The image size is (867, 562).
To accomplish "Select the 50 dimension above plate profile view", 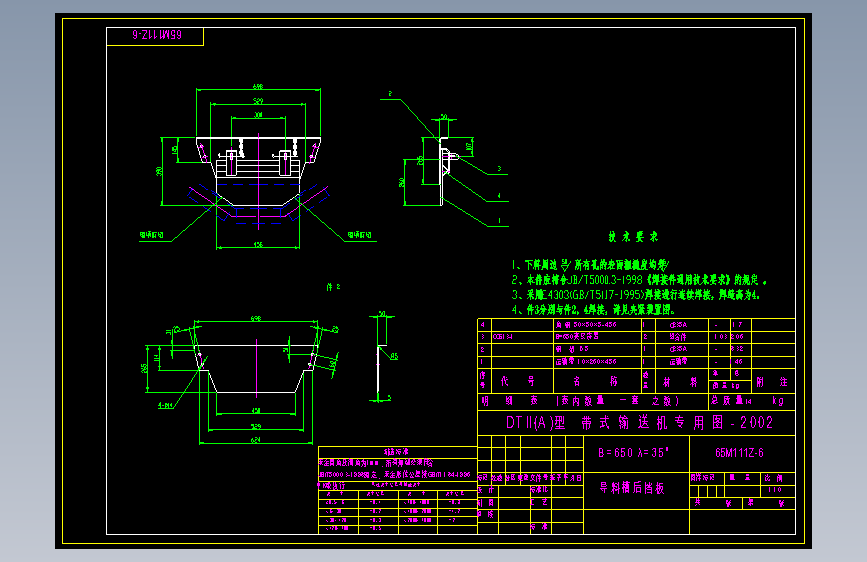I will pos(382,314).
